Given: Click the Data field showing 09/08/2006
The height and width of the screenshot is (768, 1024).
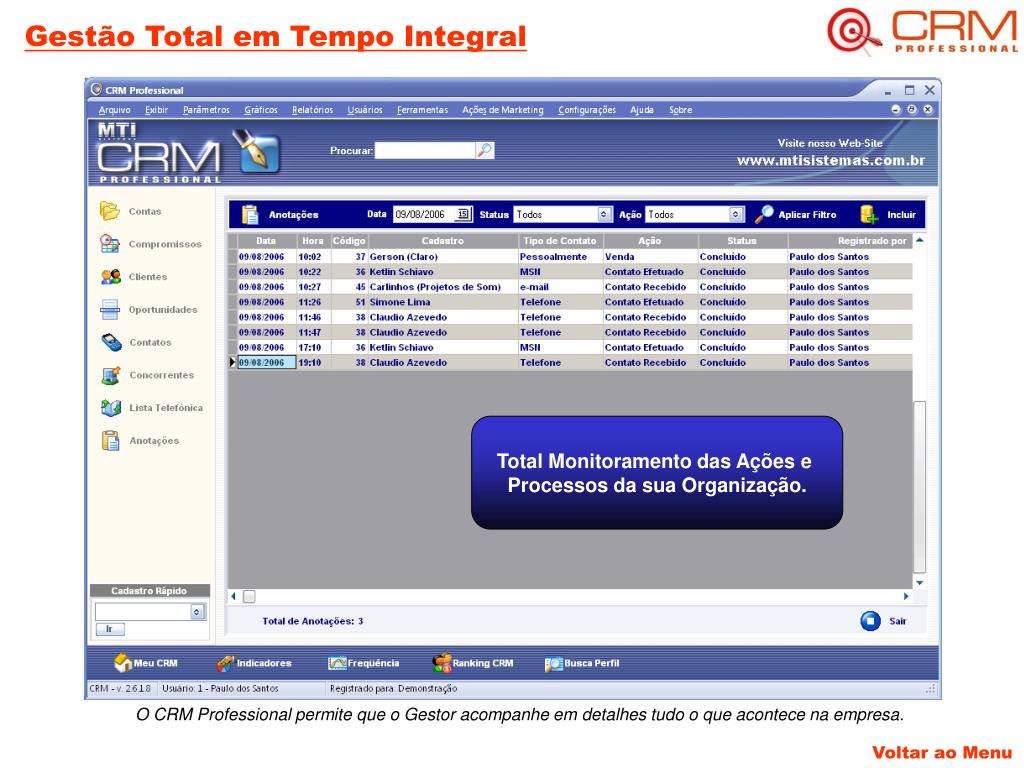Looking at the screenshot, I should coord(424,214).
